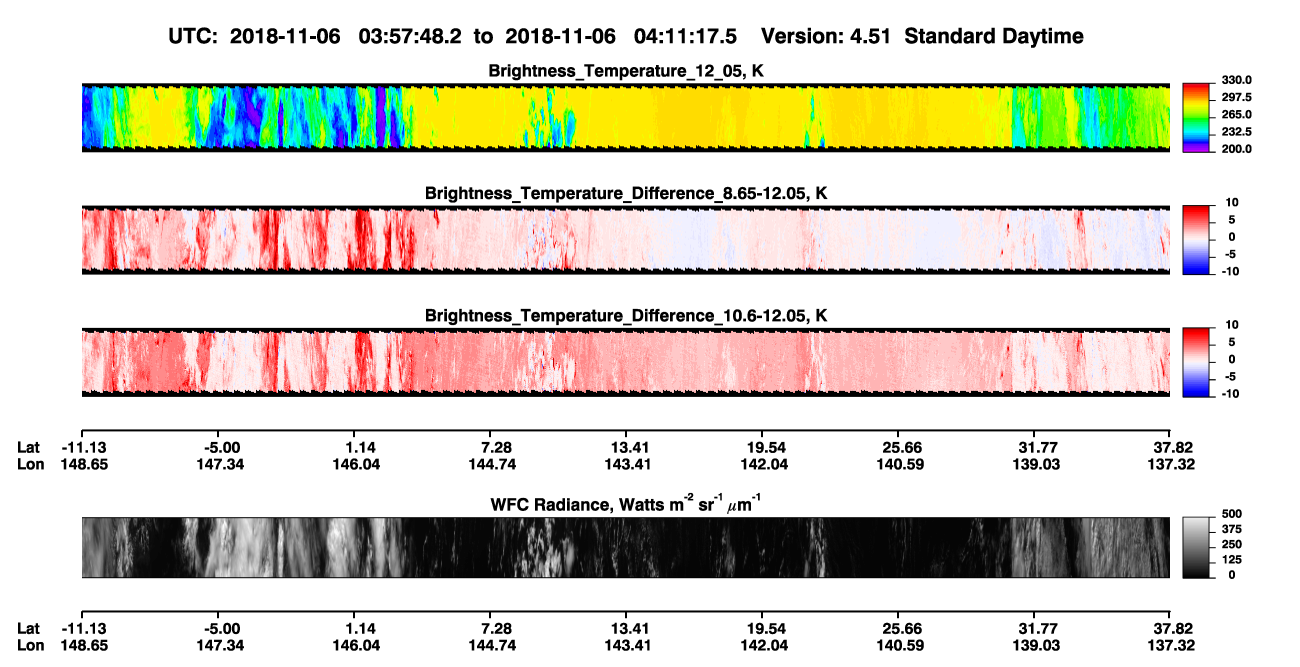The image size is (1300, 667).
Task: Click the start time 03:57:48.2 in the header
Action: (412, 36)
